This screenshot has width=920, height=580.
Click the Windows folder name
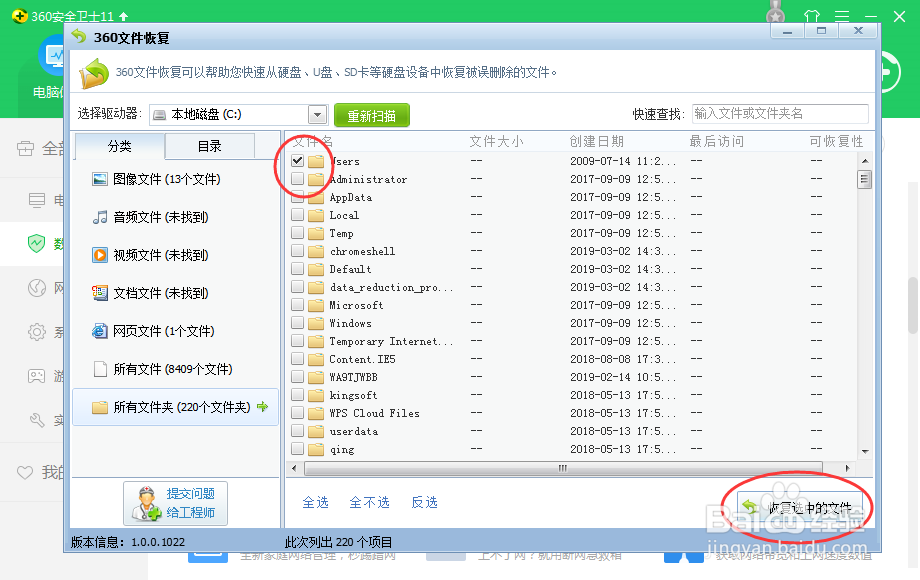pyautogui.click(x=350, y=323)
